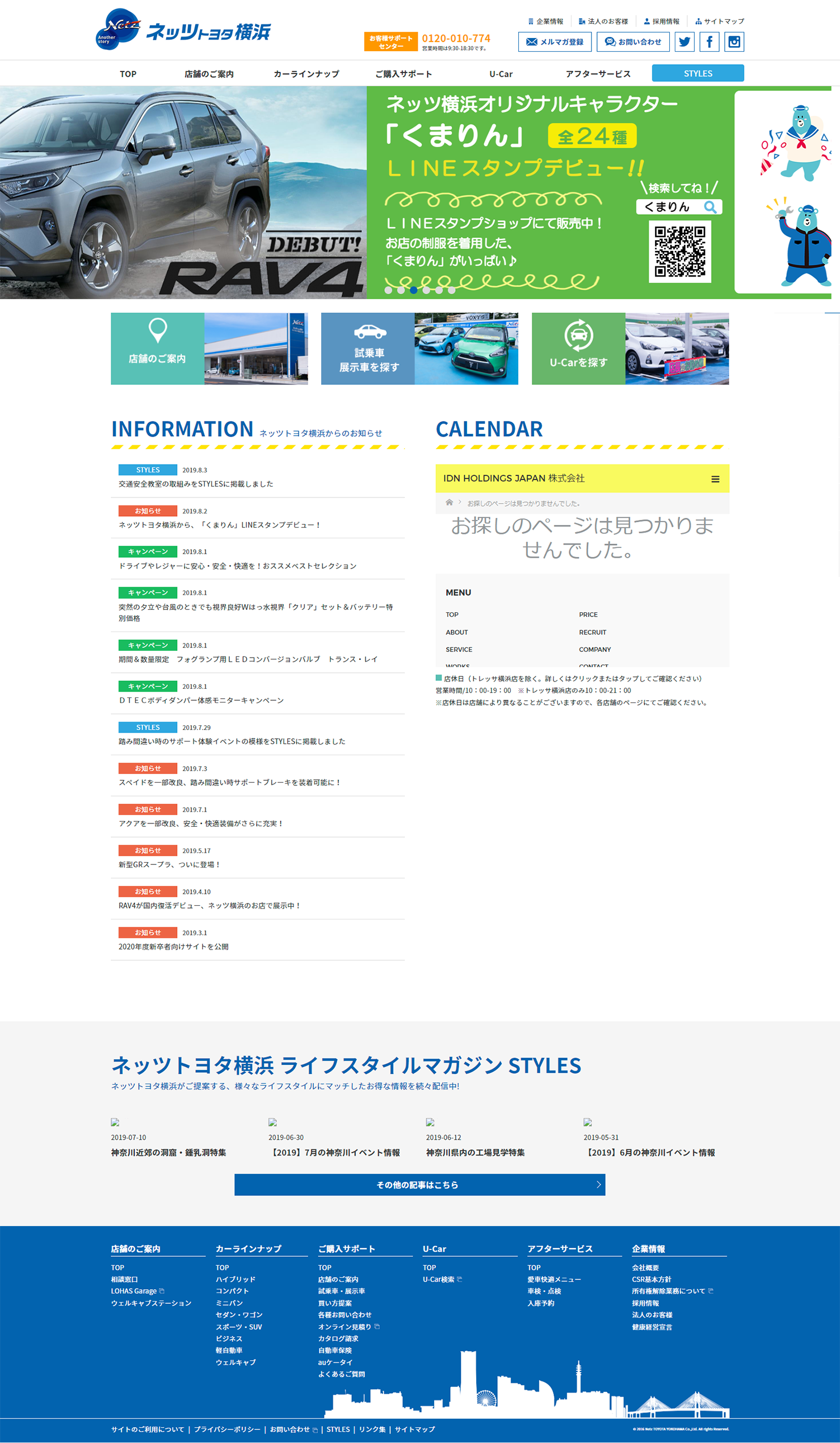Screen dimensions: 840x1443
Task: Click the sailor-suit くまりん character
Action: pyautogui.click(x=797, y=143)
